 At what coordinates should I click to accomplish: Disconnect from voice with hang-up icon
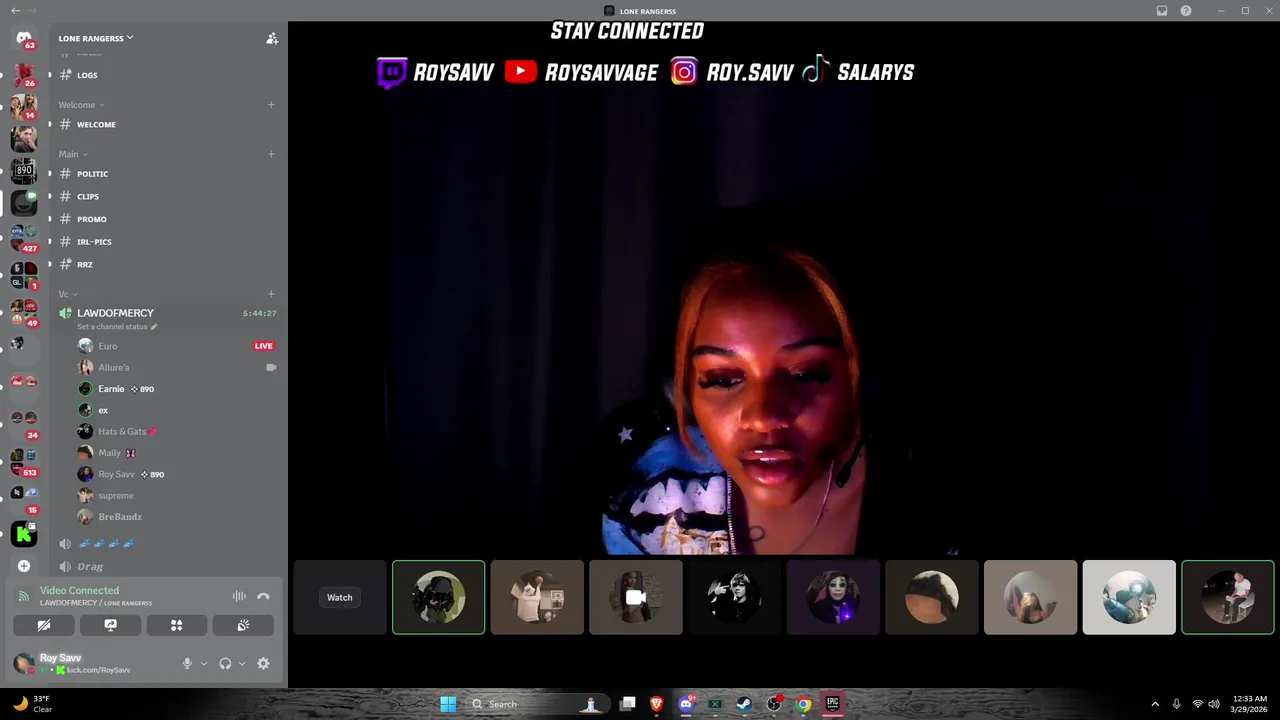point(263,596)
